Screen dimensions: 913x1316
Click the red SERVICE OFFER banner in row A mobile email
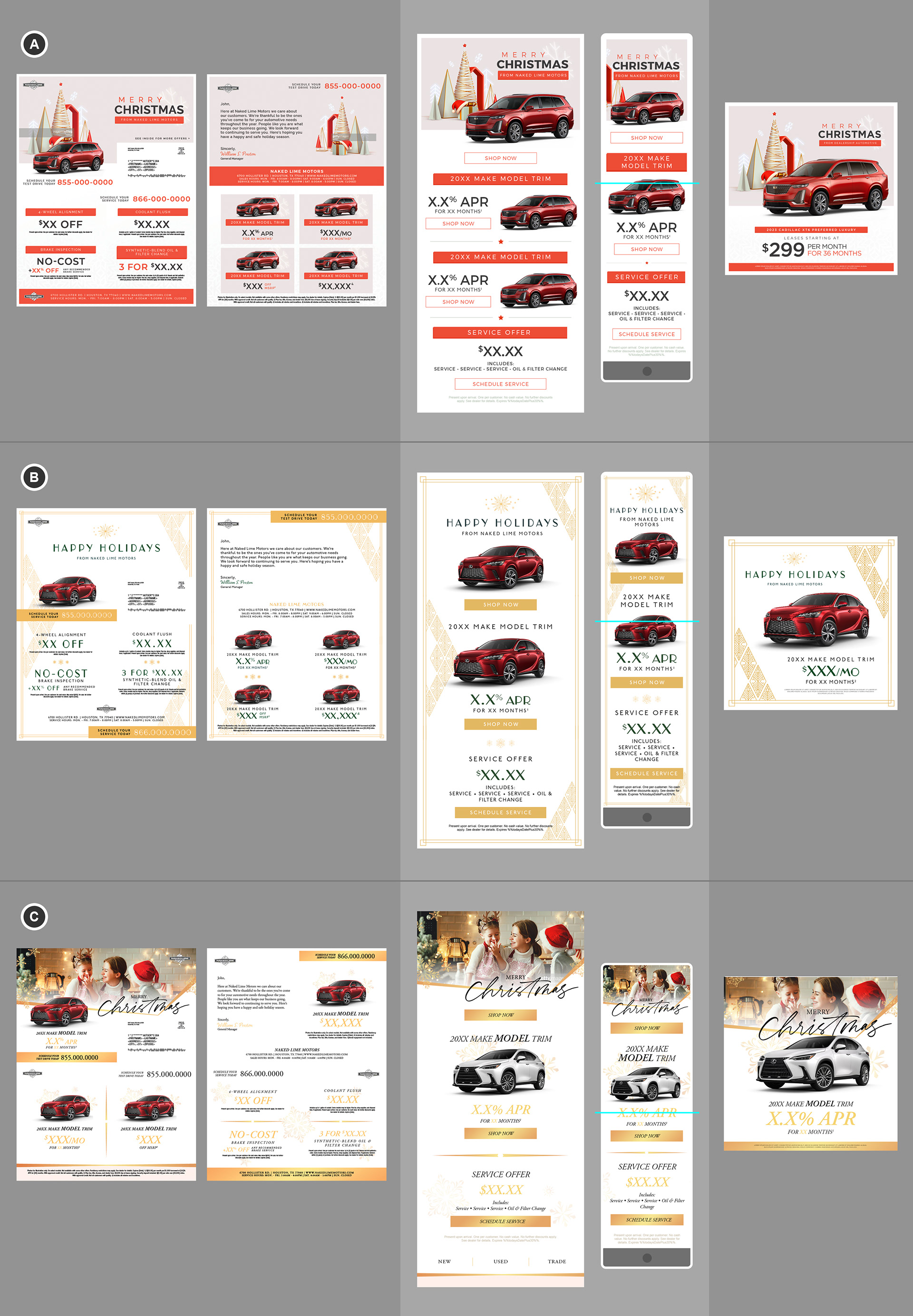click(x=646, y=277)
